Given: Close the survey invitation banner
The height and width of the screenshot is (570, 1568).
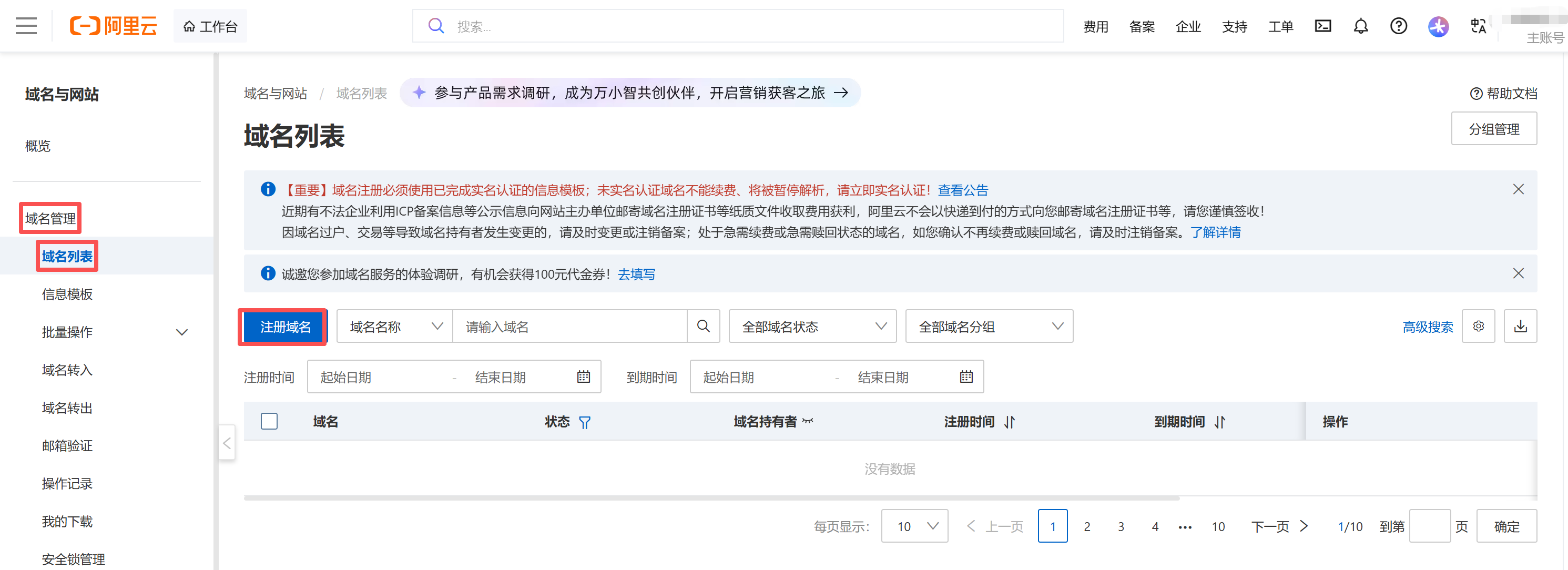Looking at the screenshot, I should pyautogui.click(x=1518, y=273).
